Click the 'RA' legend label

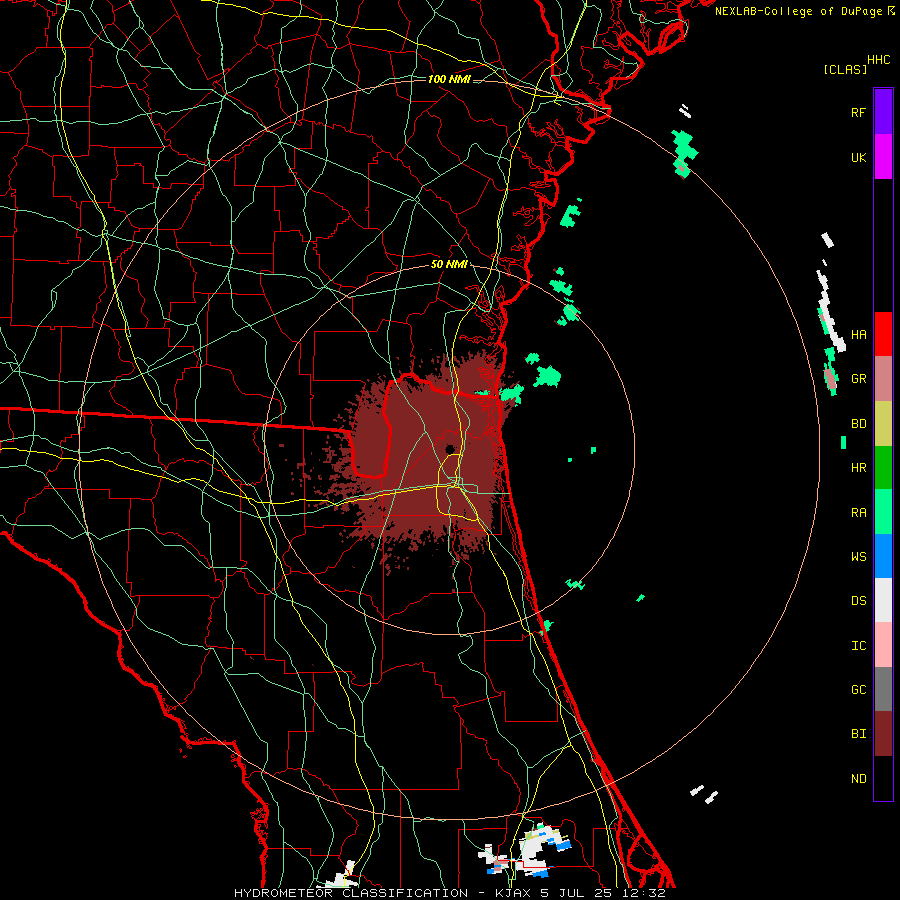tap(858, 513)
